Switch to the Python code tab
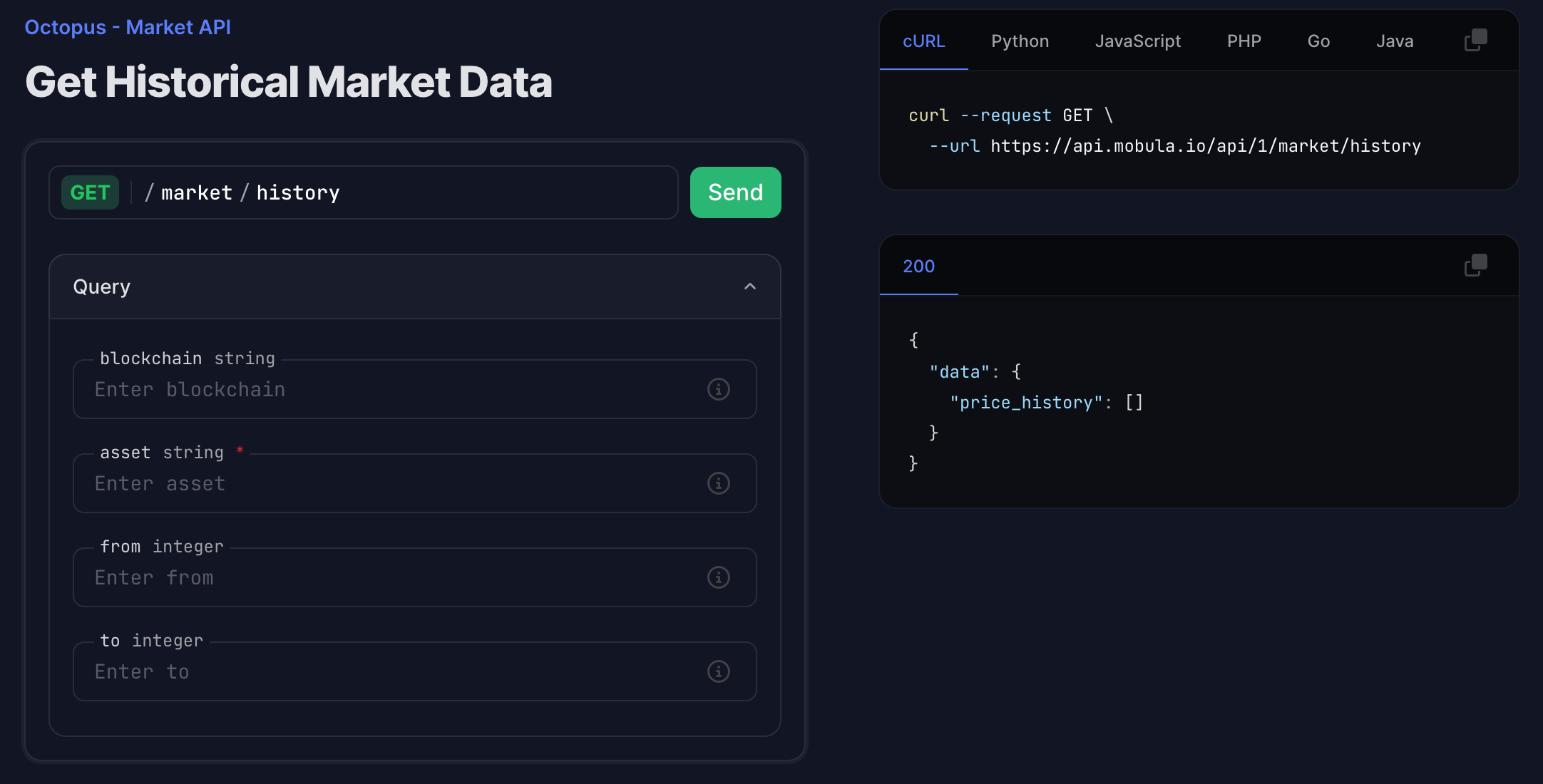Screen dimensions: 1543x784 point(1020,41)
